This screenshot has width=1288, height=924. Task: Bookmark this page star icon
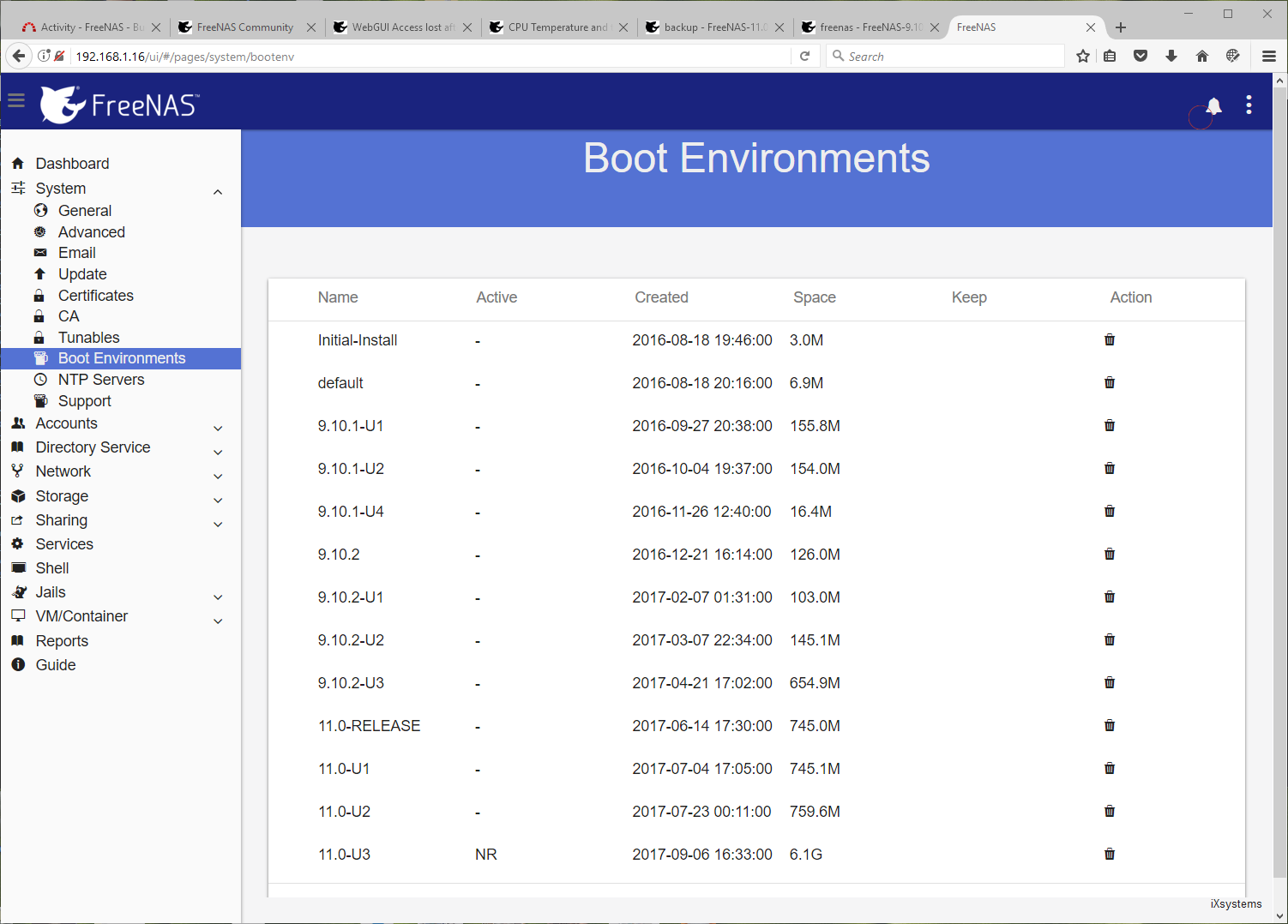tap(1083, 57)
